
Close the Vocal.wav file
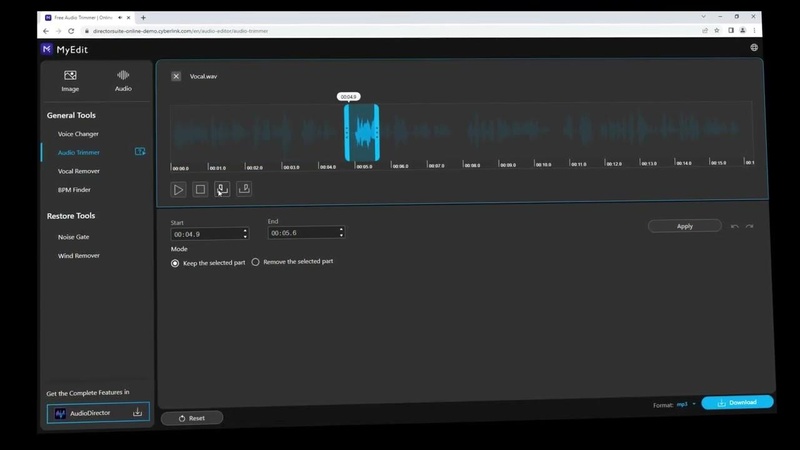(176, 76)
